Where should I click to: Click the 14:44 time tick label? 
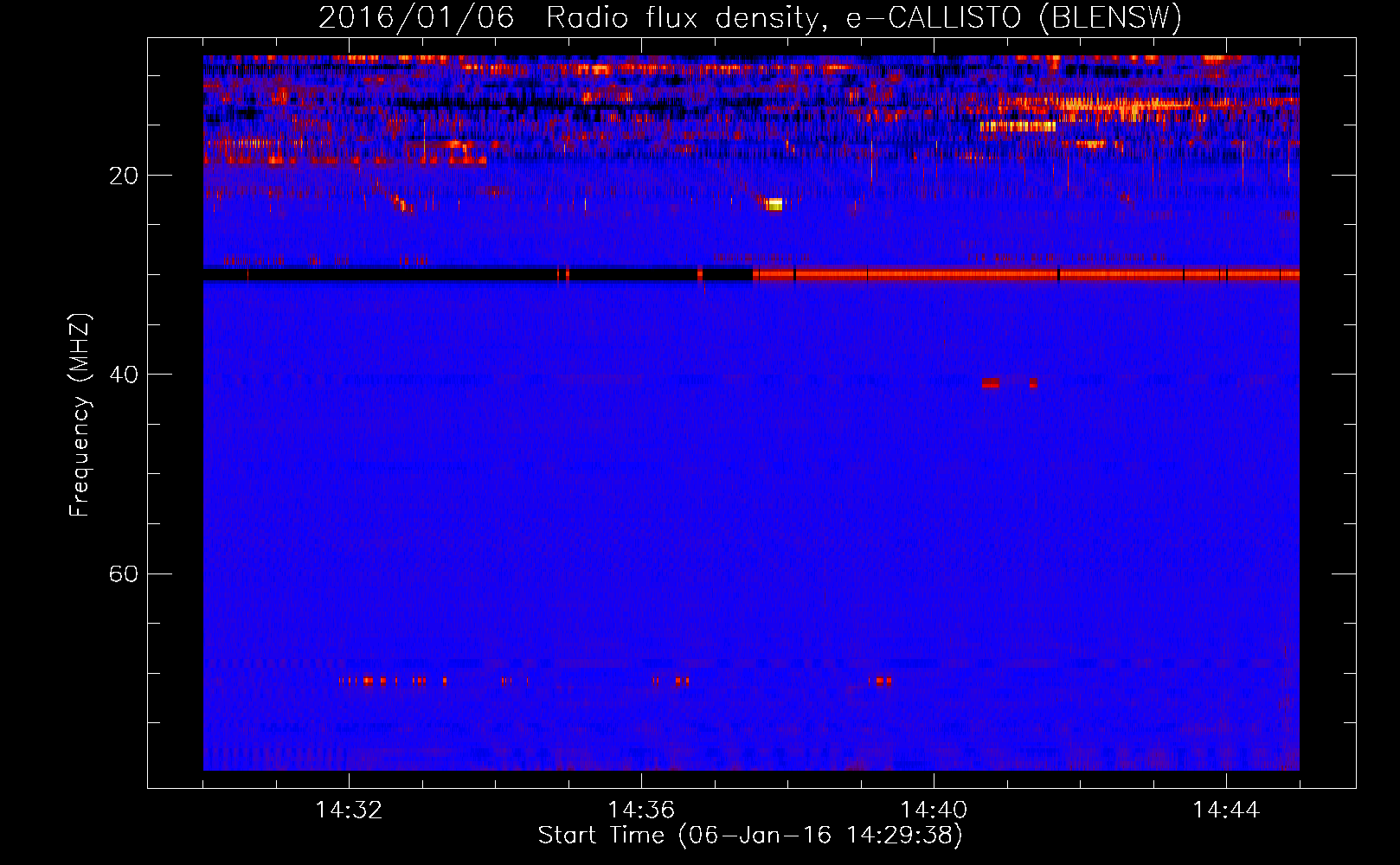[1226, 810]
